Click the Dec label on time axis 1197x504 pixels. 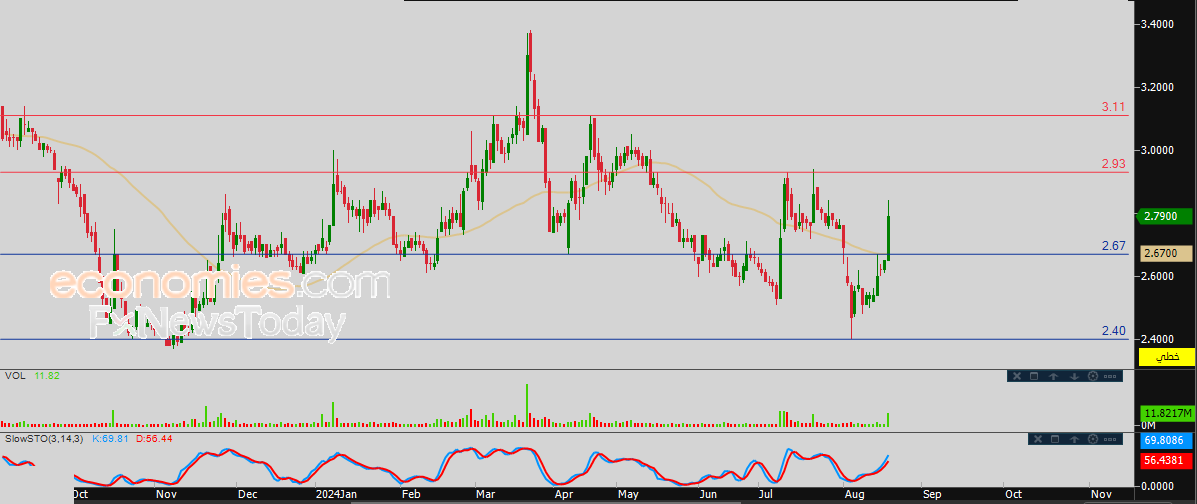pyautogui.click(x=247, y=495)
